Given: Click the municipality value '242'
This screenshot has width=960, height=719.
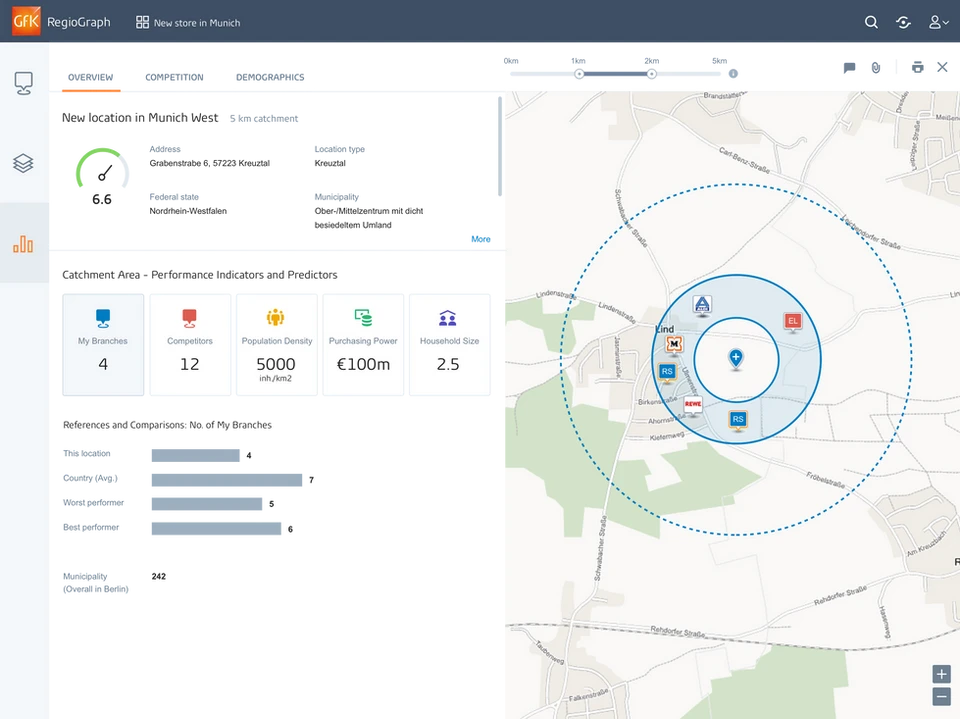Looking at the screenshot, I should (159, 576).
